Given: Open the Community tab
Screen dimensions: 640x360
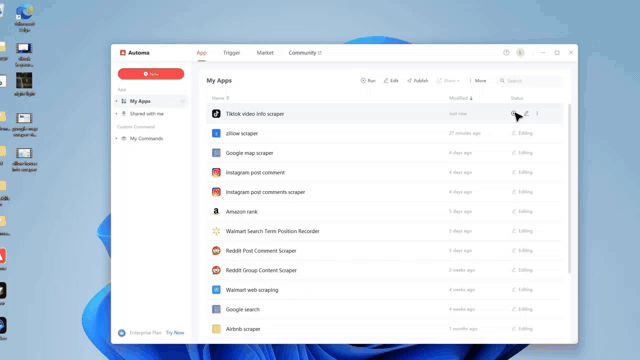Looking at the screenshot, I should pyautogui.click(x=305, y=53).
